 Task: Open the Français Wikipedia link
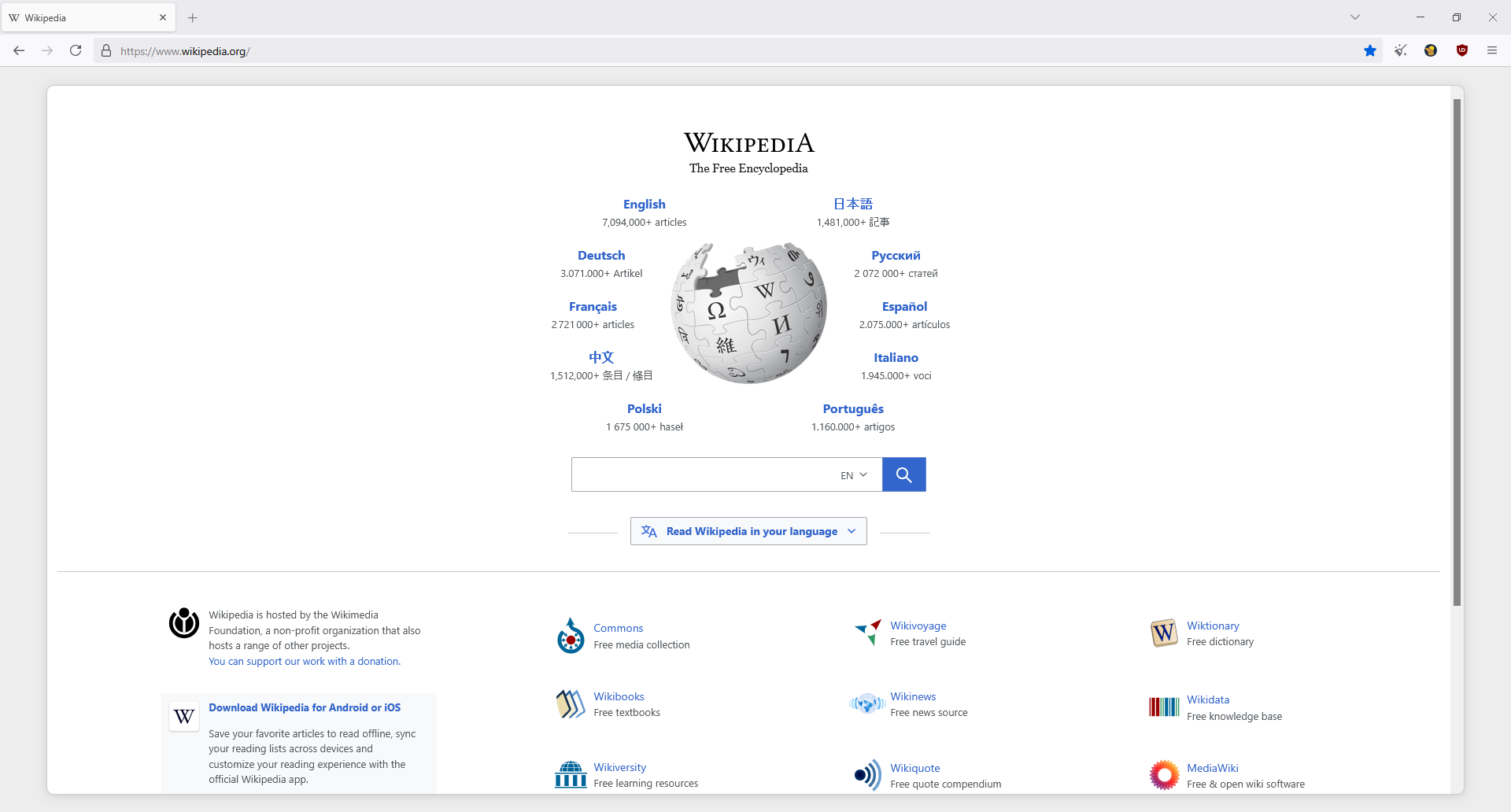point(593,306)
